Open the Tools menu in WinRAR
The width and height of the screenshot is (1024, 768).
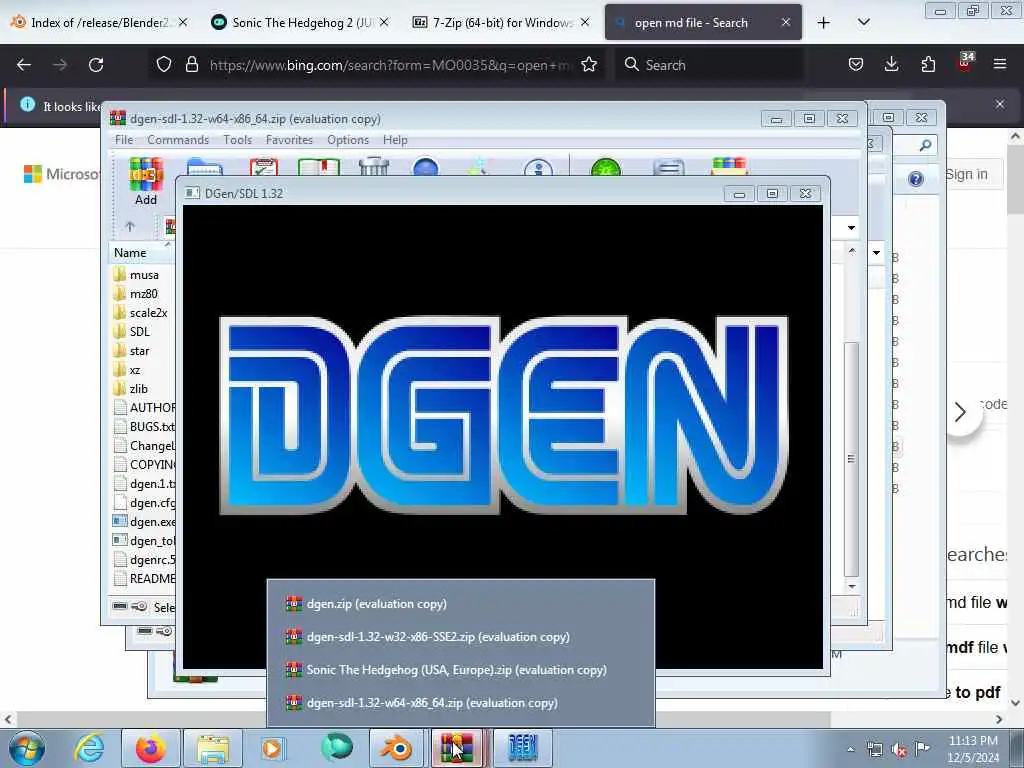point(237,140)
